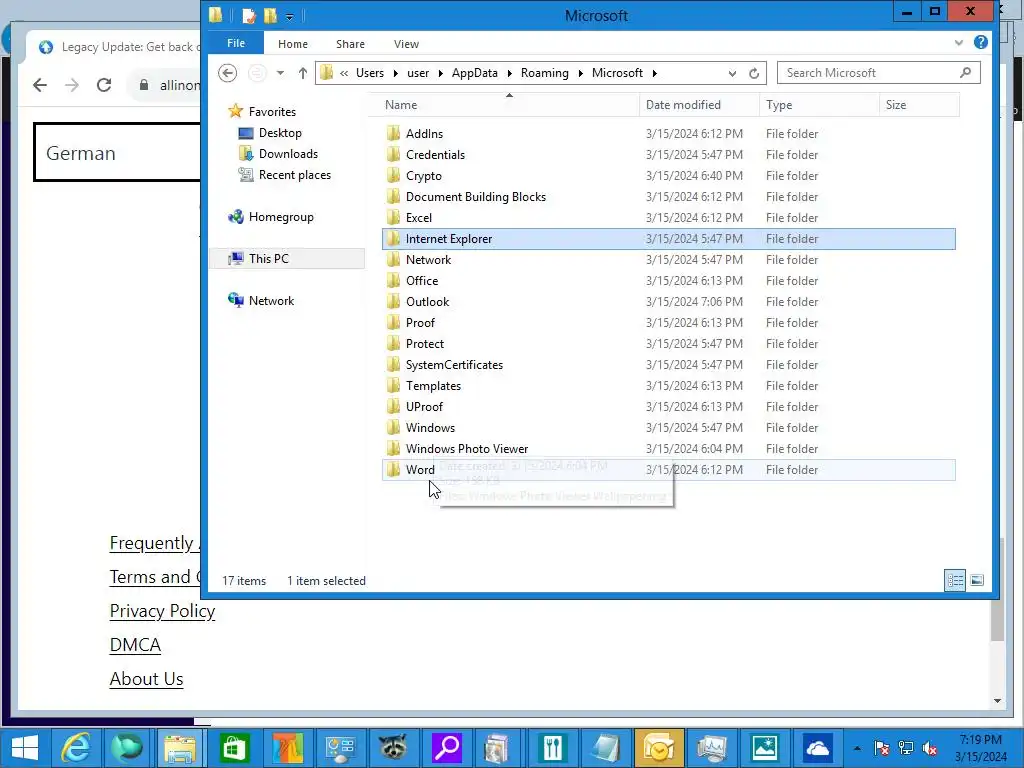Click Users in the address breadcrumb
The height and width of the screenshot is (768, 1024).
tap(370, 73)
